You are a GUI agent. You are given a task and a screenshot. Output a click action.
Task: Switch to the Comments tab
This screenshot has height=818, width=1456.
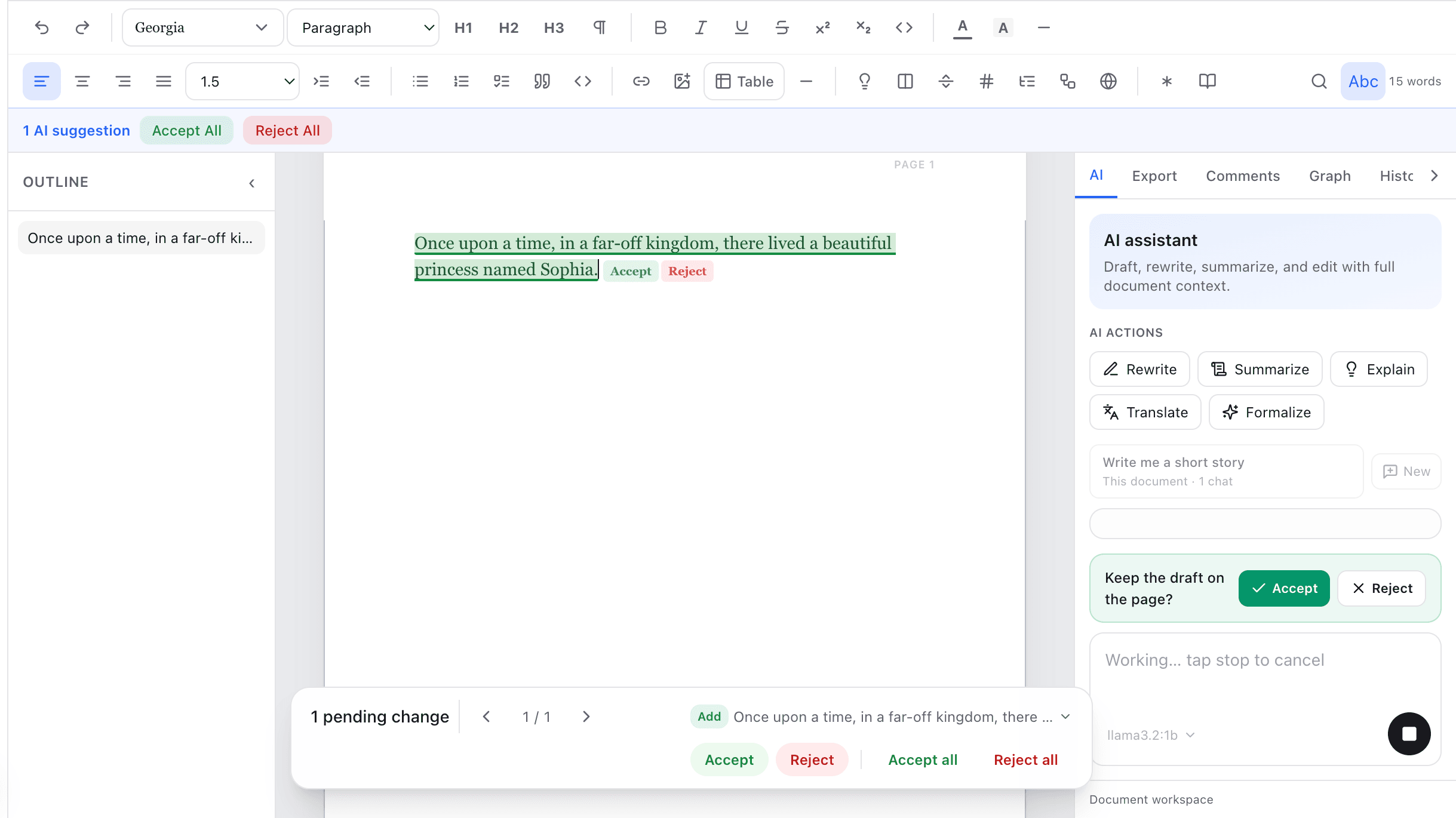(1243, 176)
